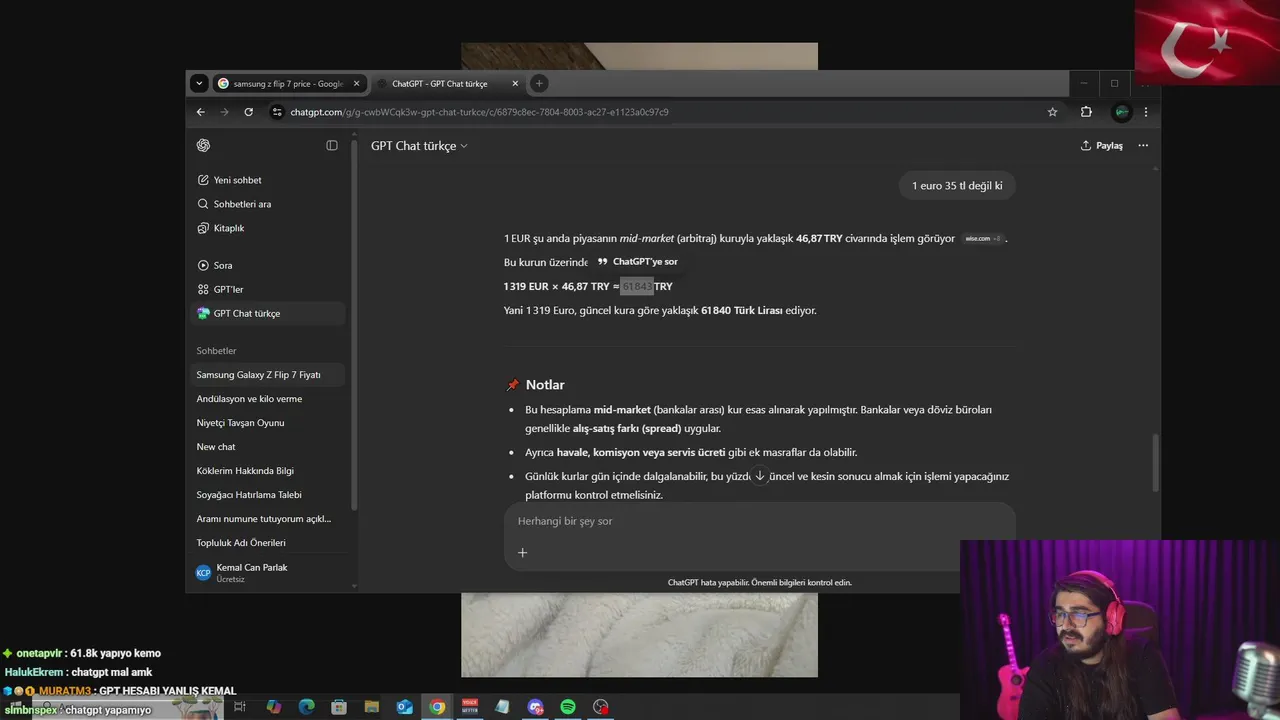This screenshot has height=720, width=1280.
Task: Select GPT Chat türkçe in the sidebar
Action: [x=268, y=313]
